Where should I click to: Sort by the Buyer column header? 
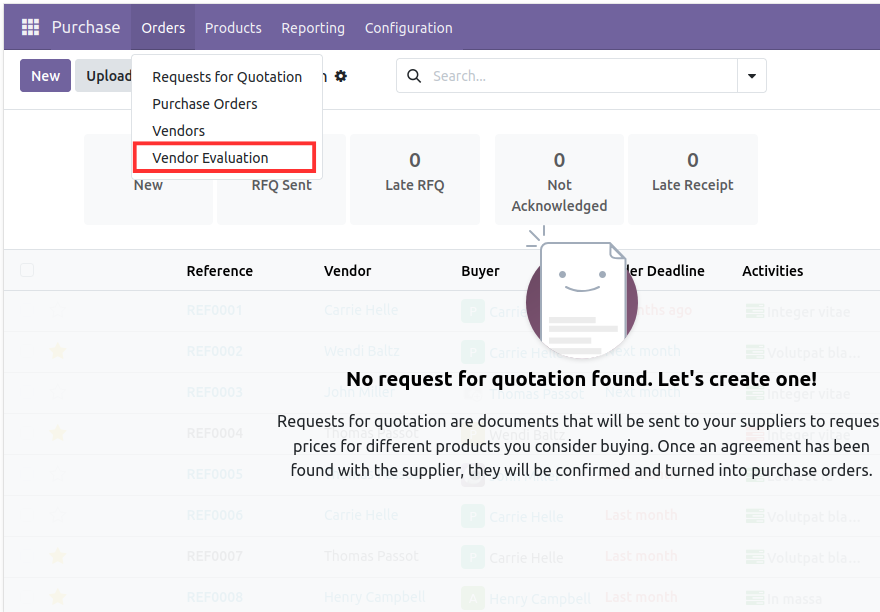coord(480,271)
